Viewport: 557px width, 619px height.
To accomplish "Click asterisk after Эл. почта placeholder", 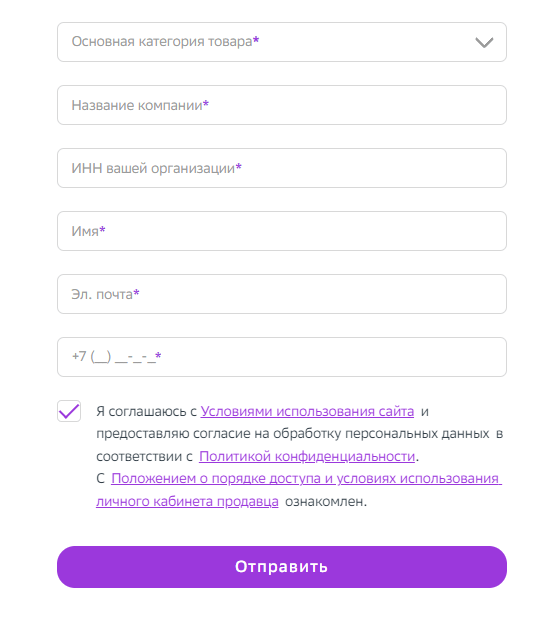I will tap(136, 293).
